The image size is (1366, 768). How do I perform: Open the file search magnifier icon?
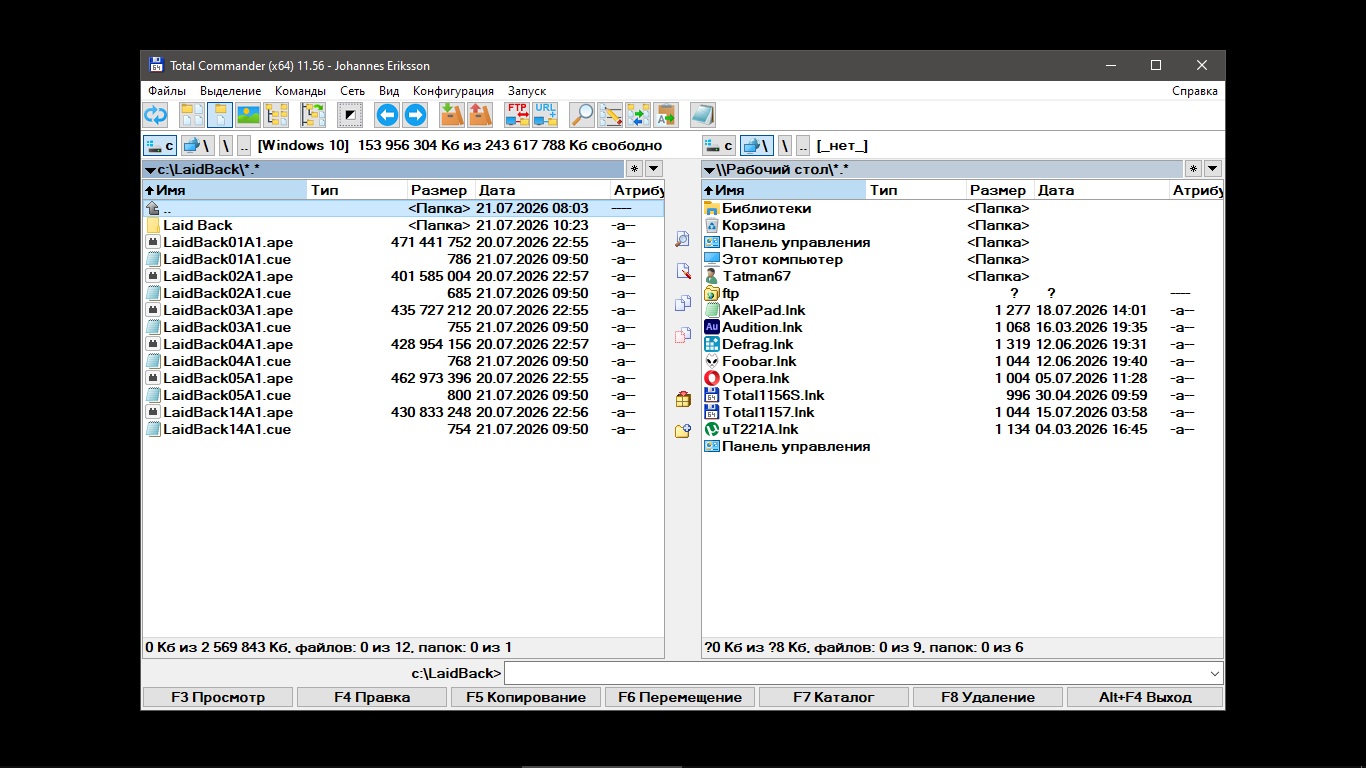(x=582, y=115)
